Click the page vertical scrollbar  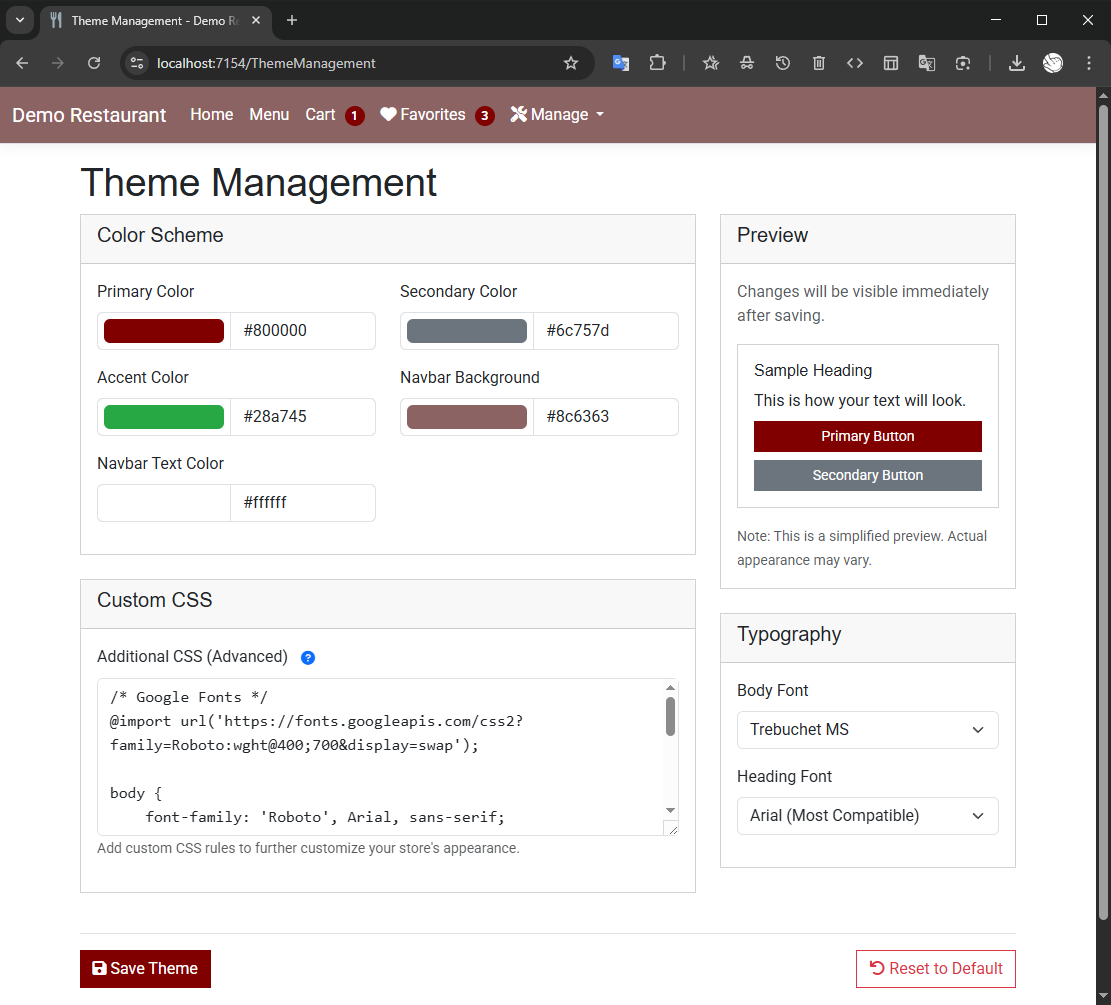(1103, 512)
